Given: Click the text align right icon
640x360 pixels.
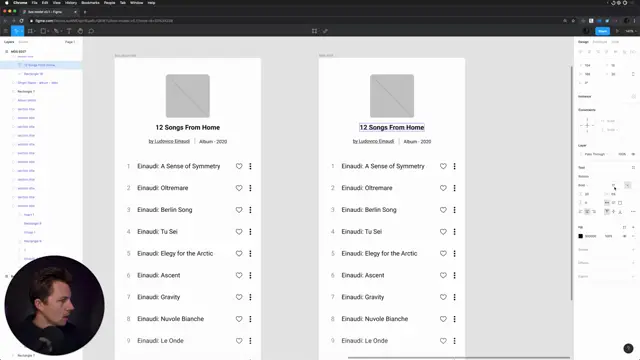Looking at the screenshot, I should (x=594, y=211).
